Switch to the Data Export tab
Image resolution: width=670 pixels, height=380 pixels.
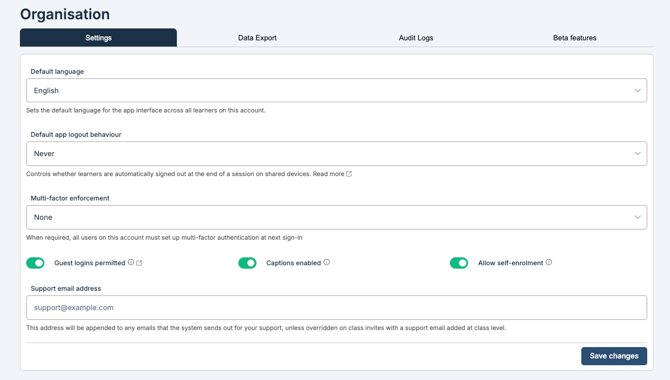click(257, 38)
